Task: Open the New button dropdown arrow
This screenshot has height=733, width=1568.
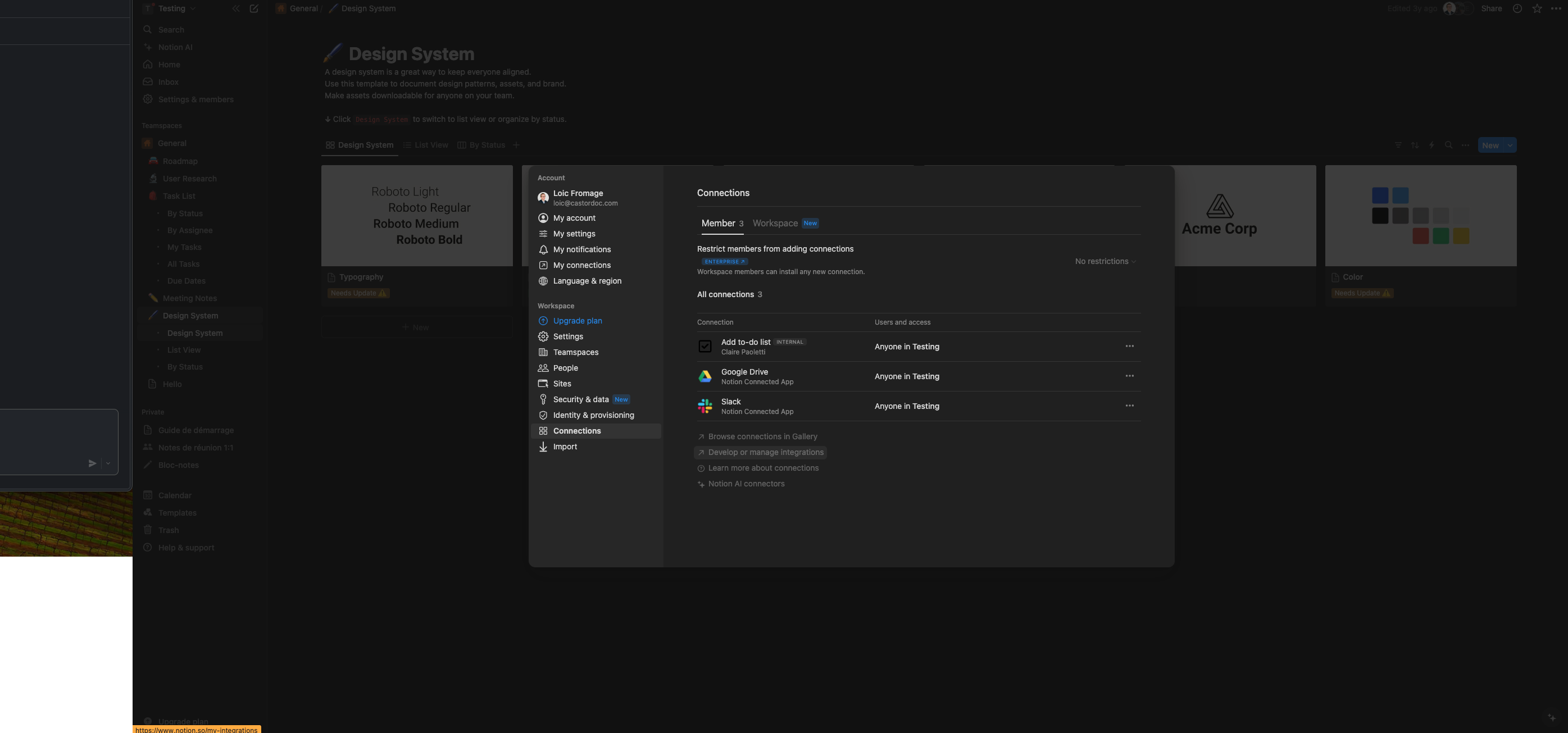Action: tap(1510, 145)
